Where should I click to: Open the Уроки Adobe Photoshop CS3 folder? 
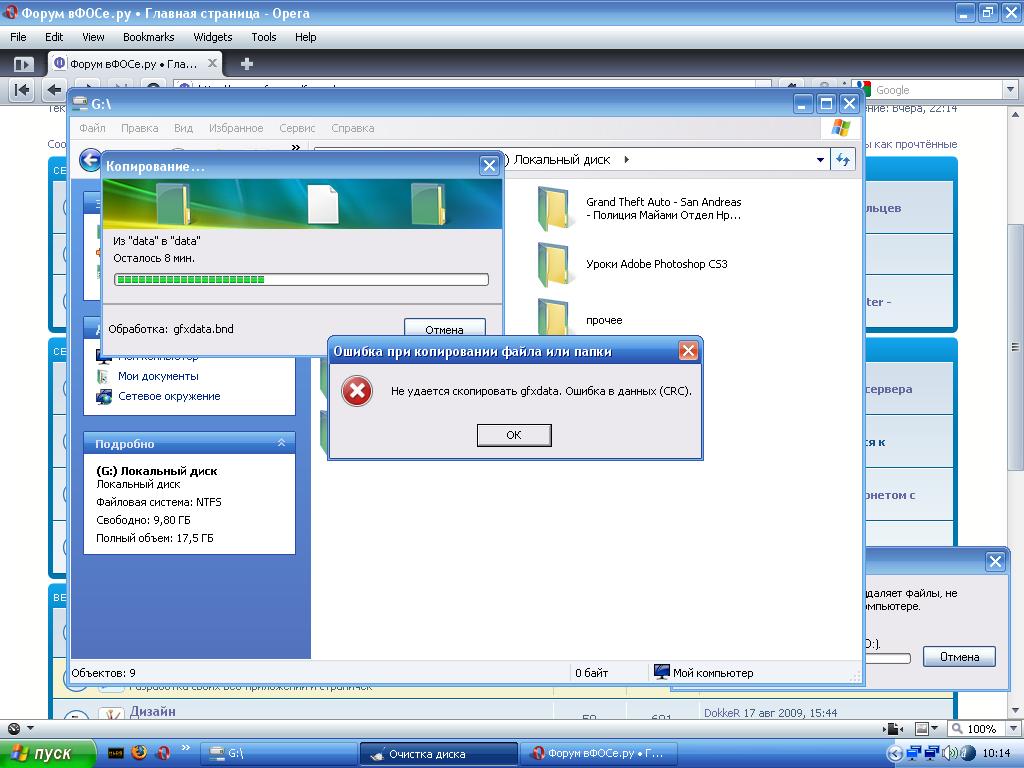coord(555,265)
